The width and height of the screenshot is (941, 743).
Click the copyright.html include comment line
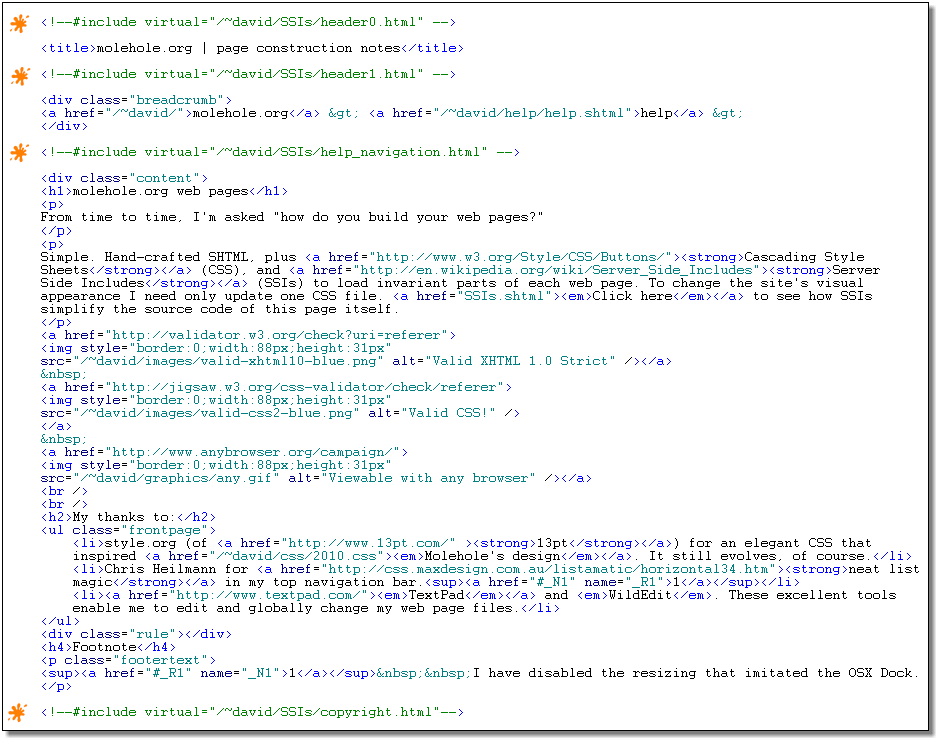(x=252, y=712)
